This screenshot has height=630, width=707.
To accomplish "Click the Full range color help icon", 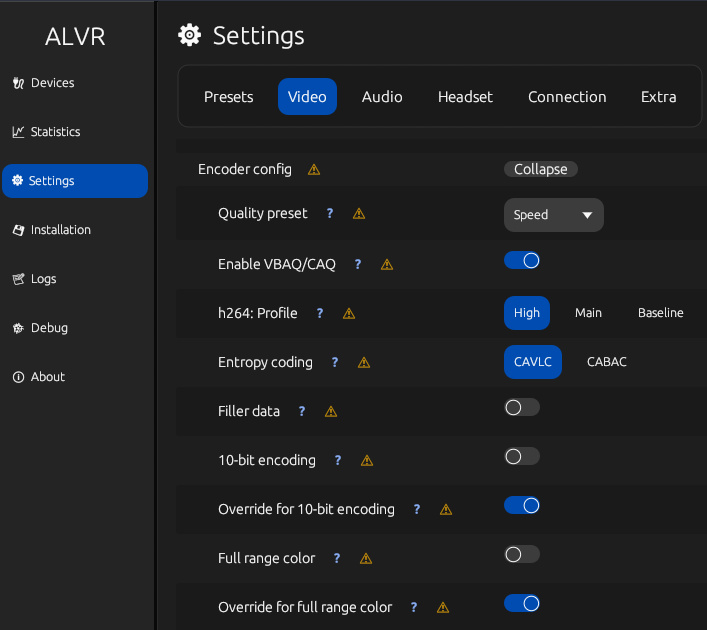I will (x=337, y=558).
